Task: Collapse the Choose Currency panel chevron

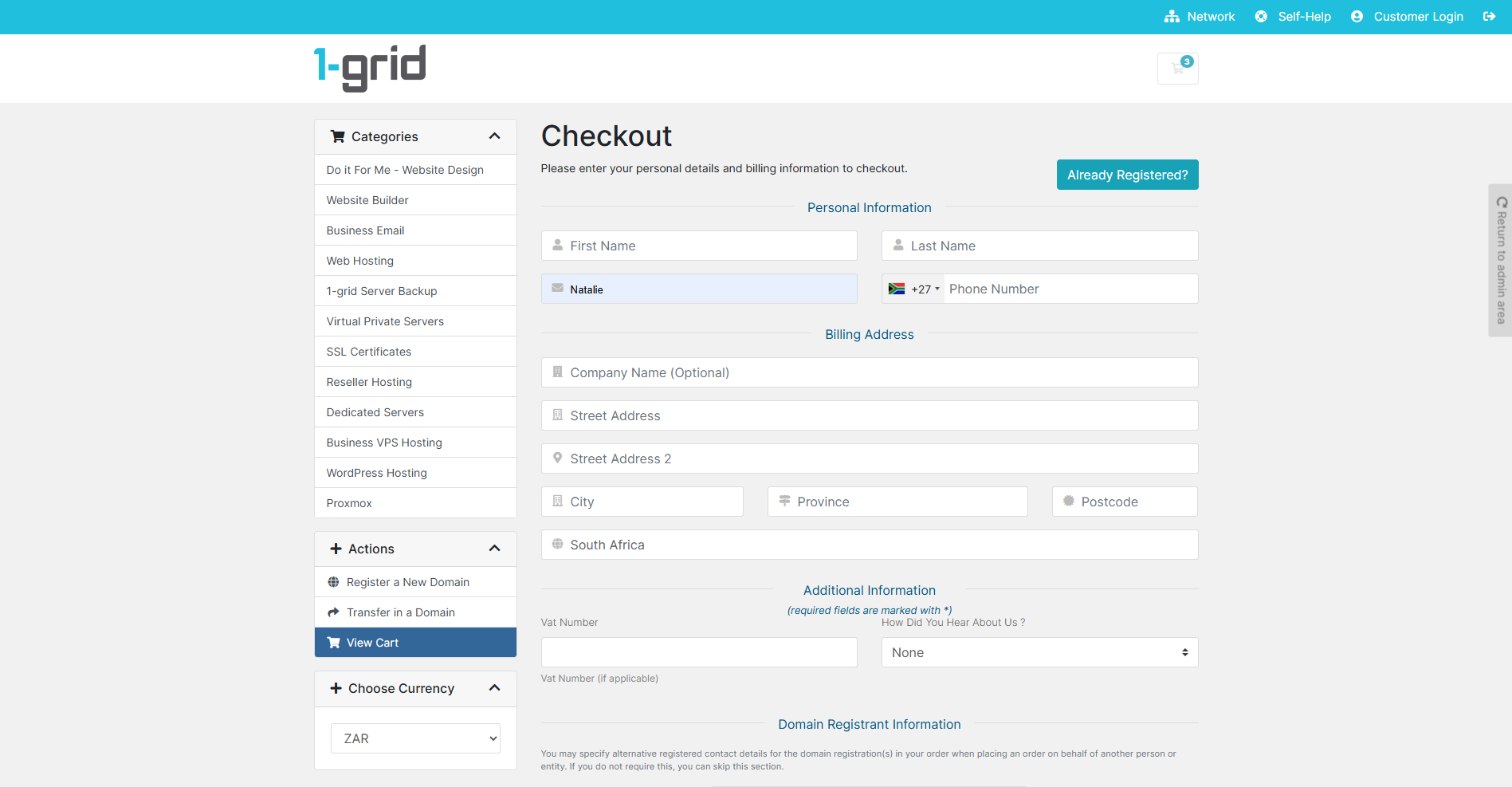Action: point(494,688)
